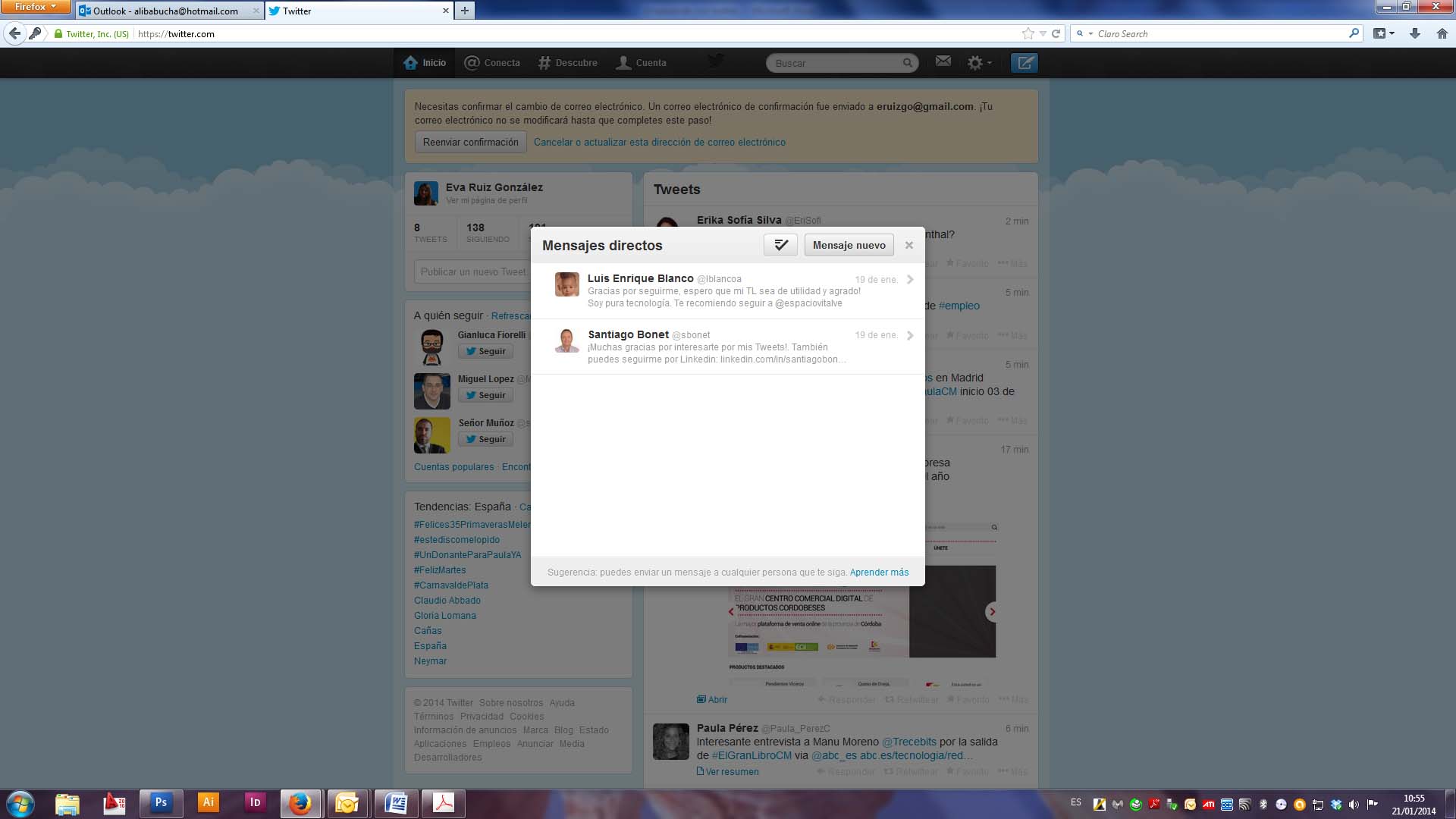This screenshot has width=1456, height=819.
Task: Bookmark page with the star icon
Action: click(1028, 33)
